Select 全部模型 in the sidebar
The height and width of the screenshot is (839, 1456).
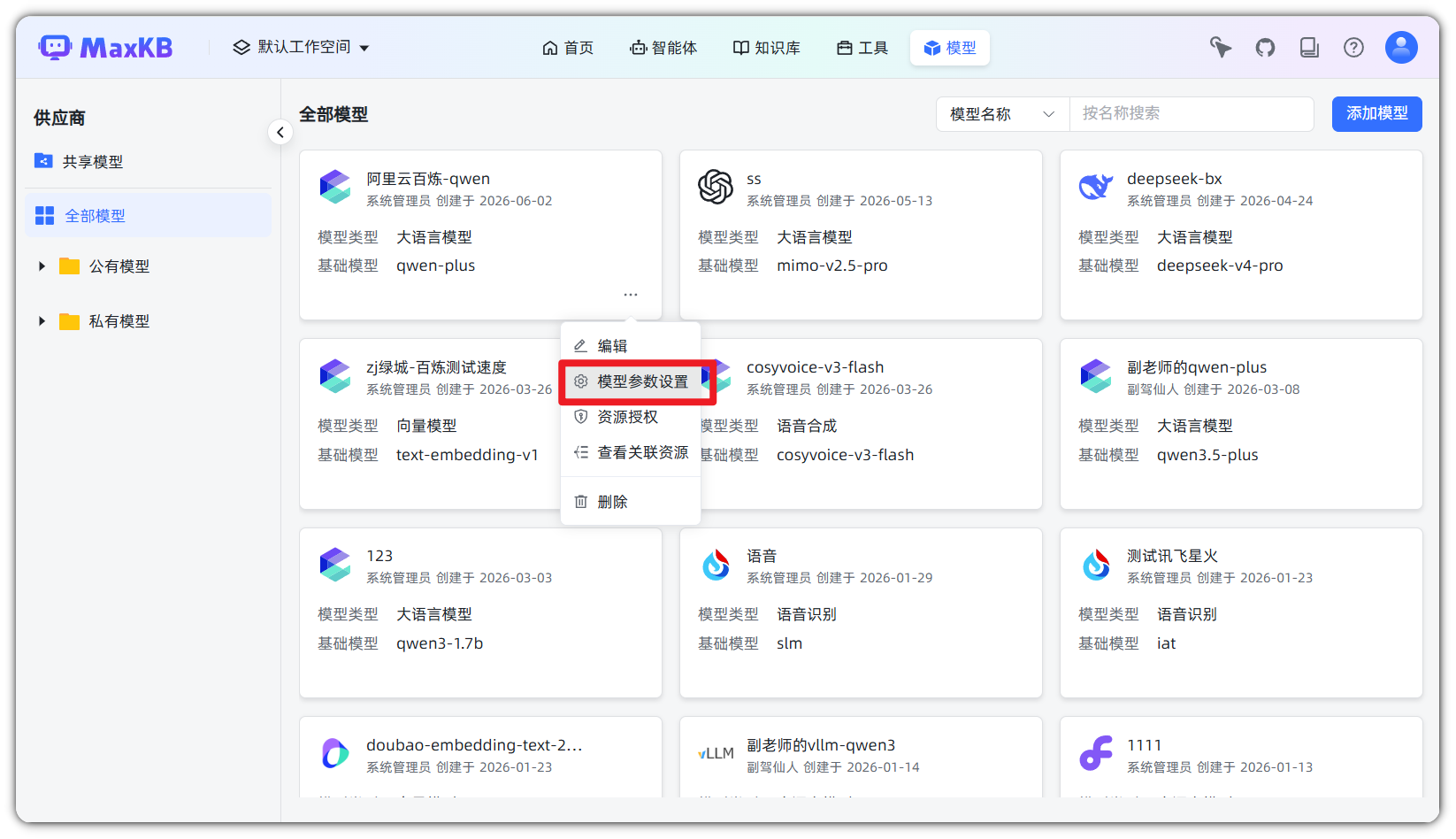tap(148, 215)
